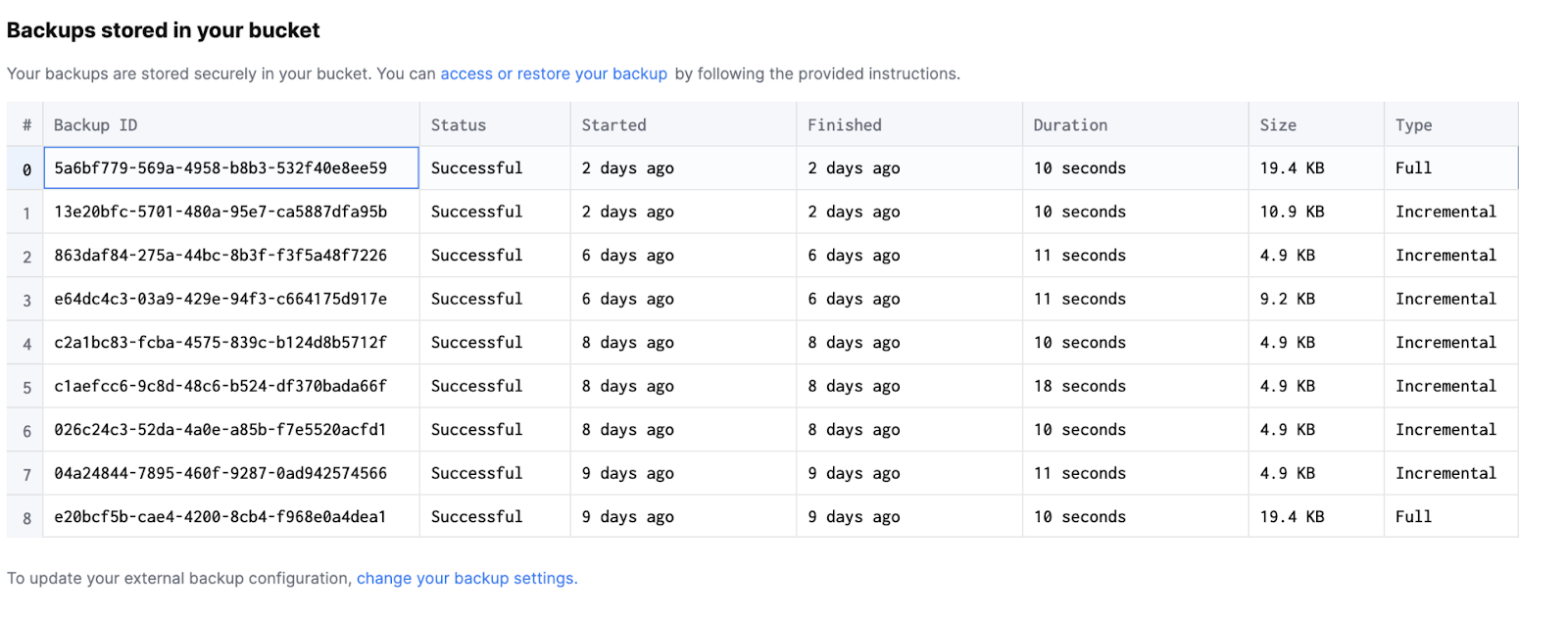
Task: Select backup ID e20bcf5b-cae4-4200-8cb4-f968e0a4dea1
Action: (x=220, y=517)
